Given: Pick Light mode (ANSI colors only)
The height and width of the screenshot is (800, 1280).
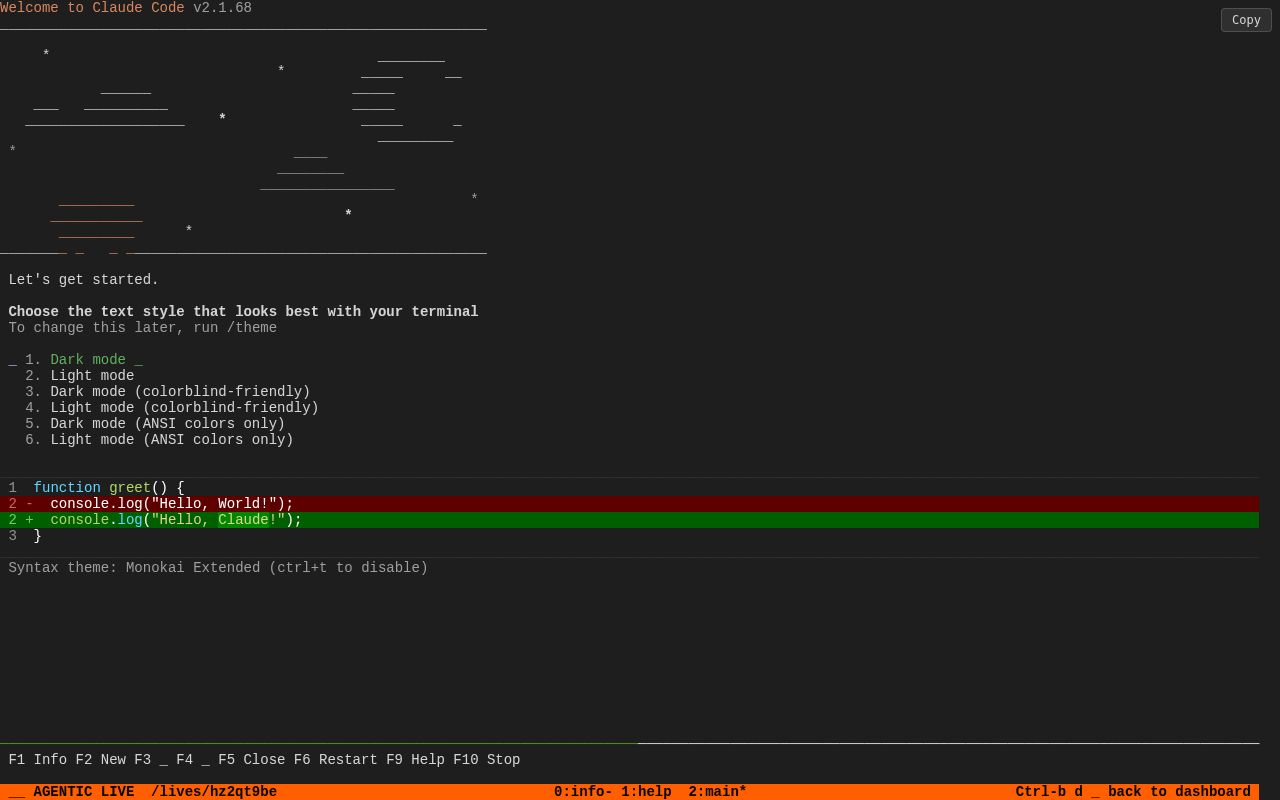Looking at the screenshot, I should point(172,440).
